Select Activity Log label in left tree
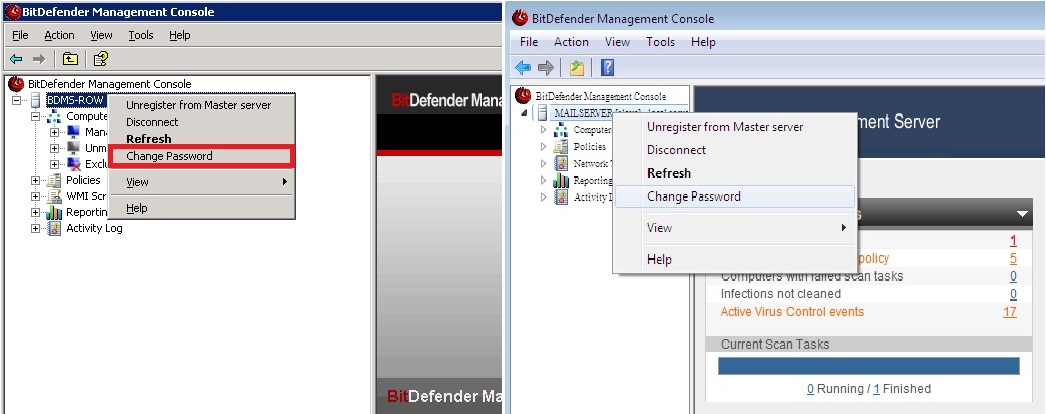The width and height of the screenshot is (1046, 414). (x=94, y=229)
